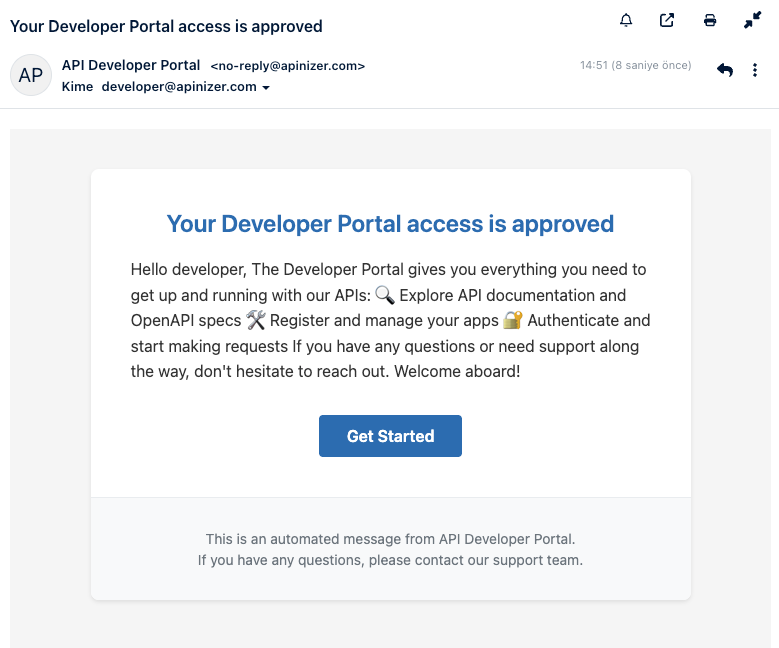779x648 pixels.
Task: Click the notification bell icon
Action: (627, 20)
